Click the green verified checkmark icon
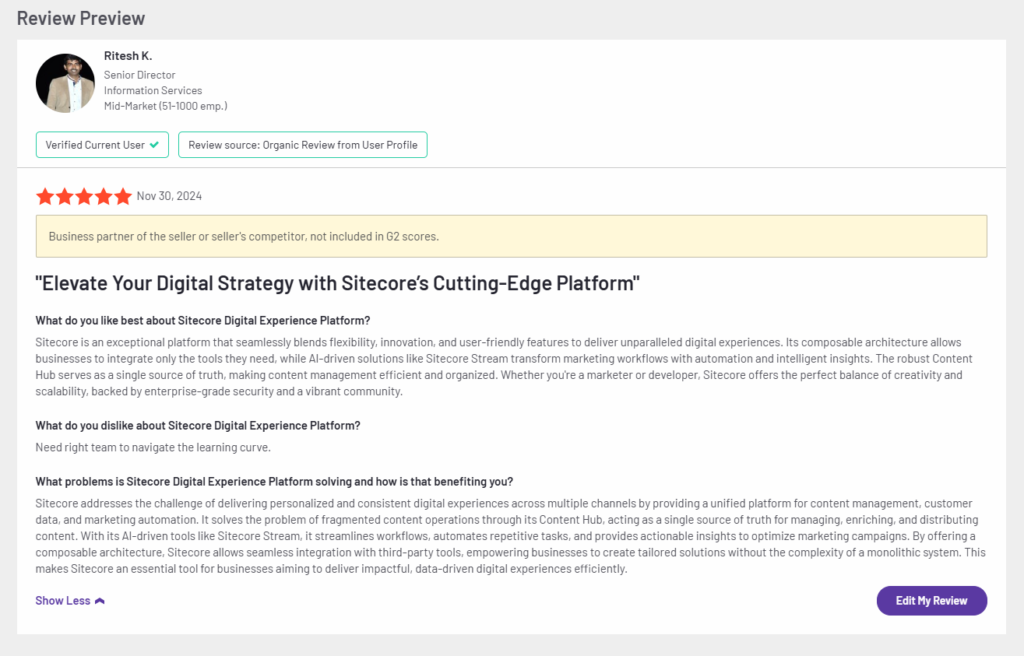Screen dimensions: 1024x656 click(x=154, y=145)
